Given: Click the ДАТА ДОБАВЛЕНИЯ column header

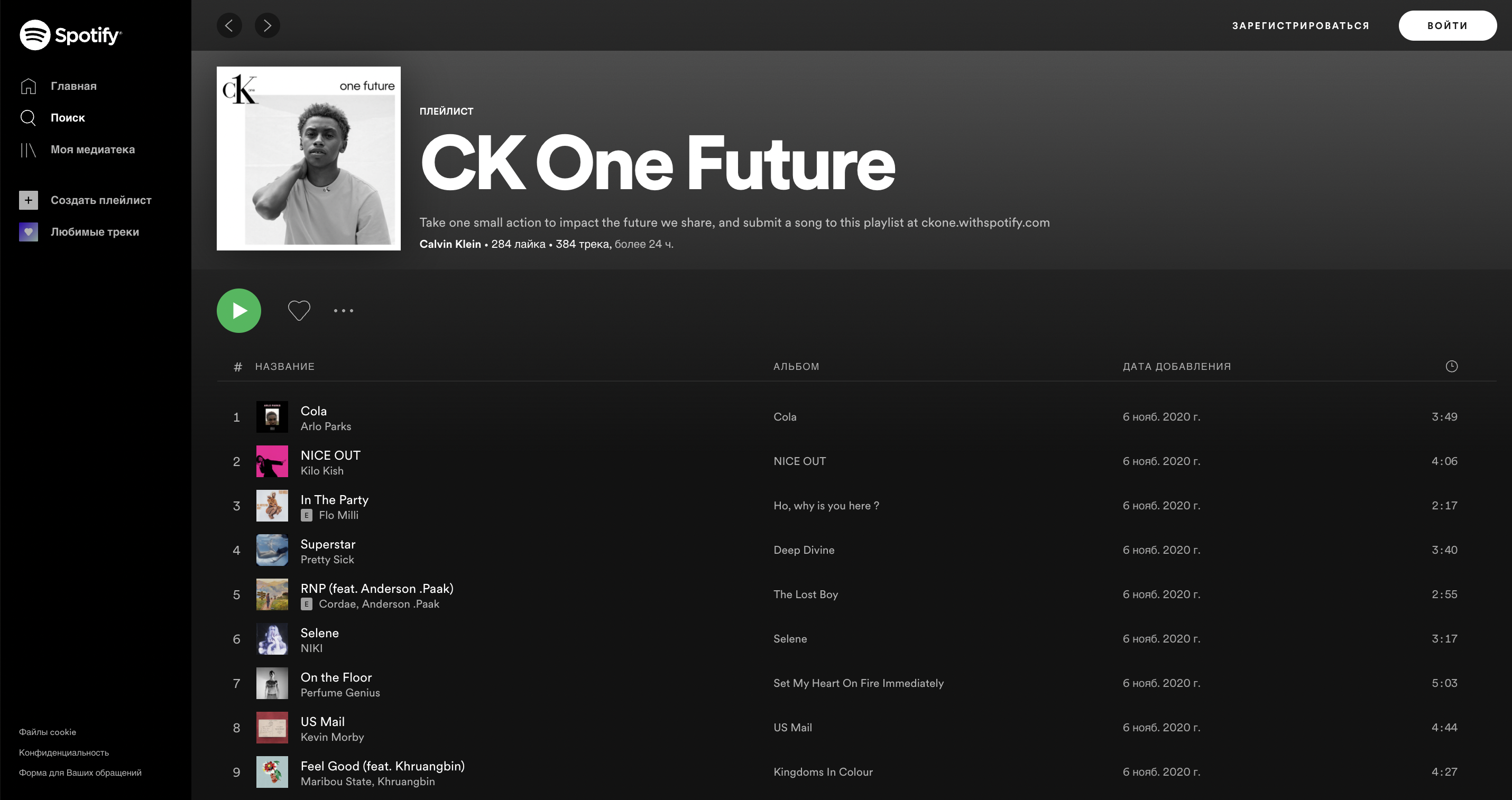Looking at the screenshot, I should (x=1177, y=367).
